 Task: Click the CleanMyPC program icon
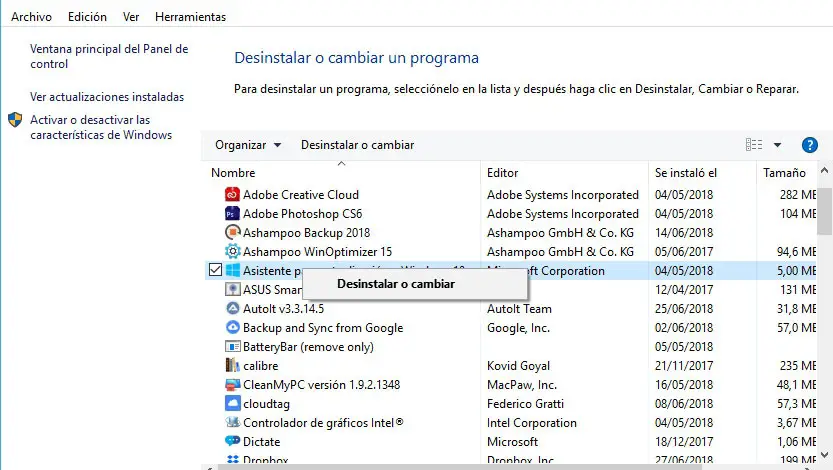click(x=232, y=384)
